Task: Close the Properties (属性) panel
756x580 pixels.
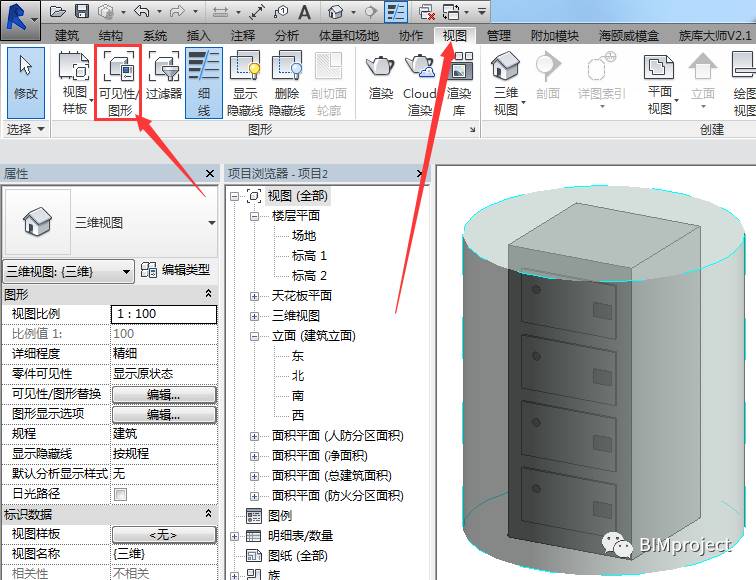Action: pos(210,174)
